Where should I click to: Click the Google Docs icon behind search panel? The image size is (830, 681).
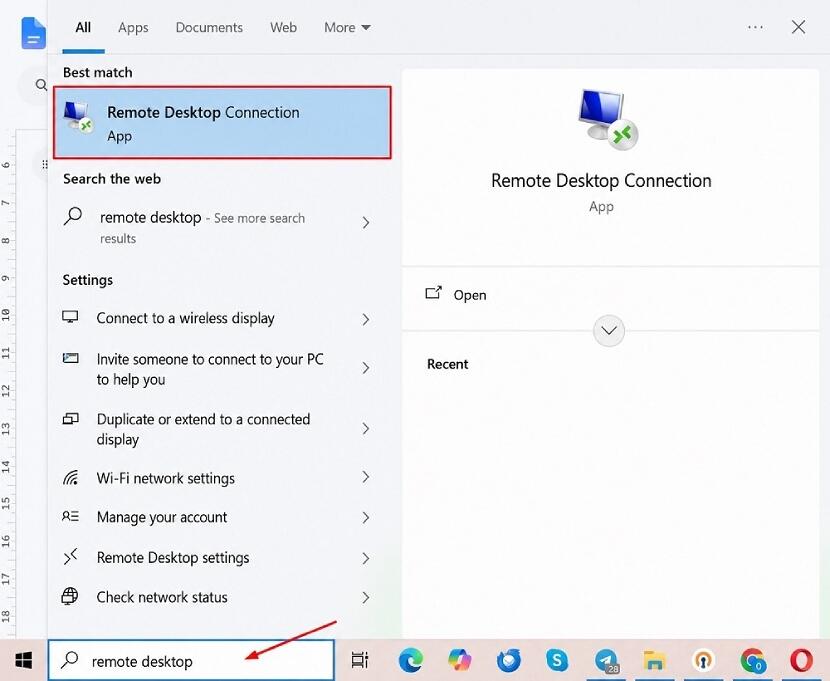(x=33, y=33)
